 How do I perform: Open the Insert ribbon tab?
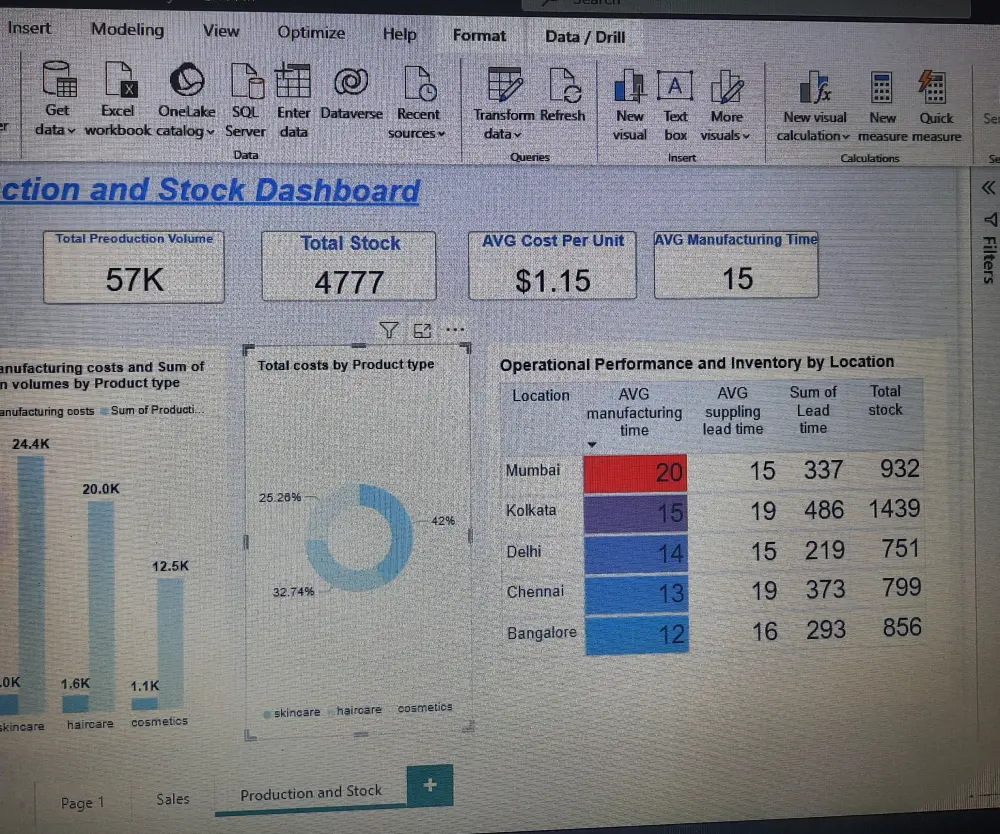[29, 28]
